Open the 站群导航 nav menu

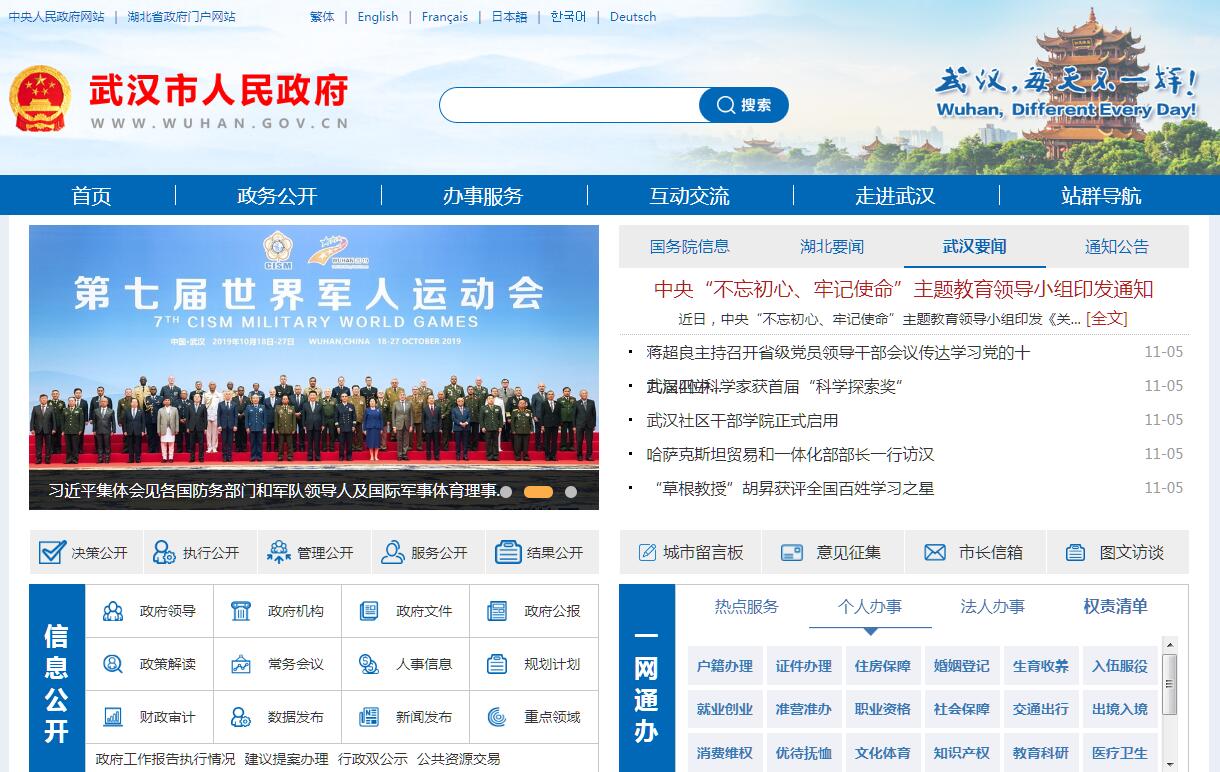(1101, 196)
